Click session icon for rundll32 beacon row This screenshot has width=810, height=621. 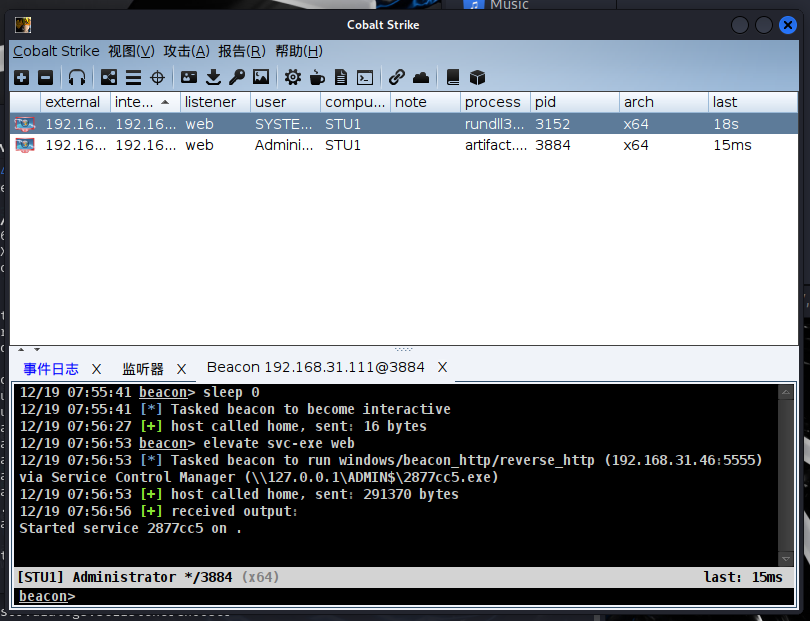(x=25, y=124)
